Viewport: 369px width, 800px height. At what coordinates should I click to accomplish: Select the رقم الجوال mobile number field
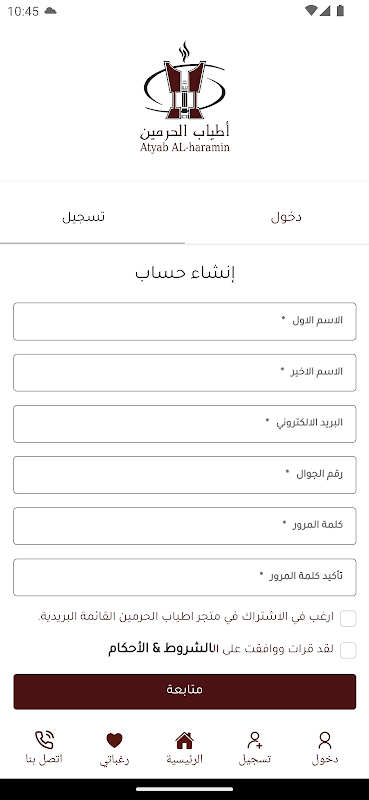(x=185, y=475)
